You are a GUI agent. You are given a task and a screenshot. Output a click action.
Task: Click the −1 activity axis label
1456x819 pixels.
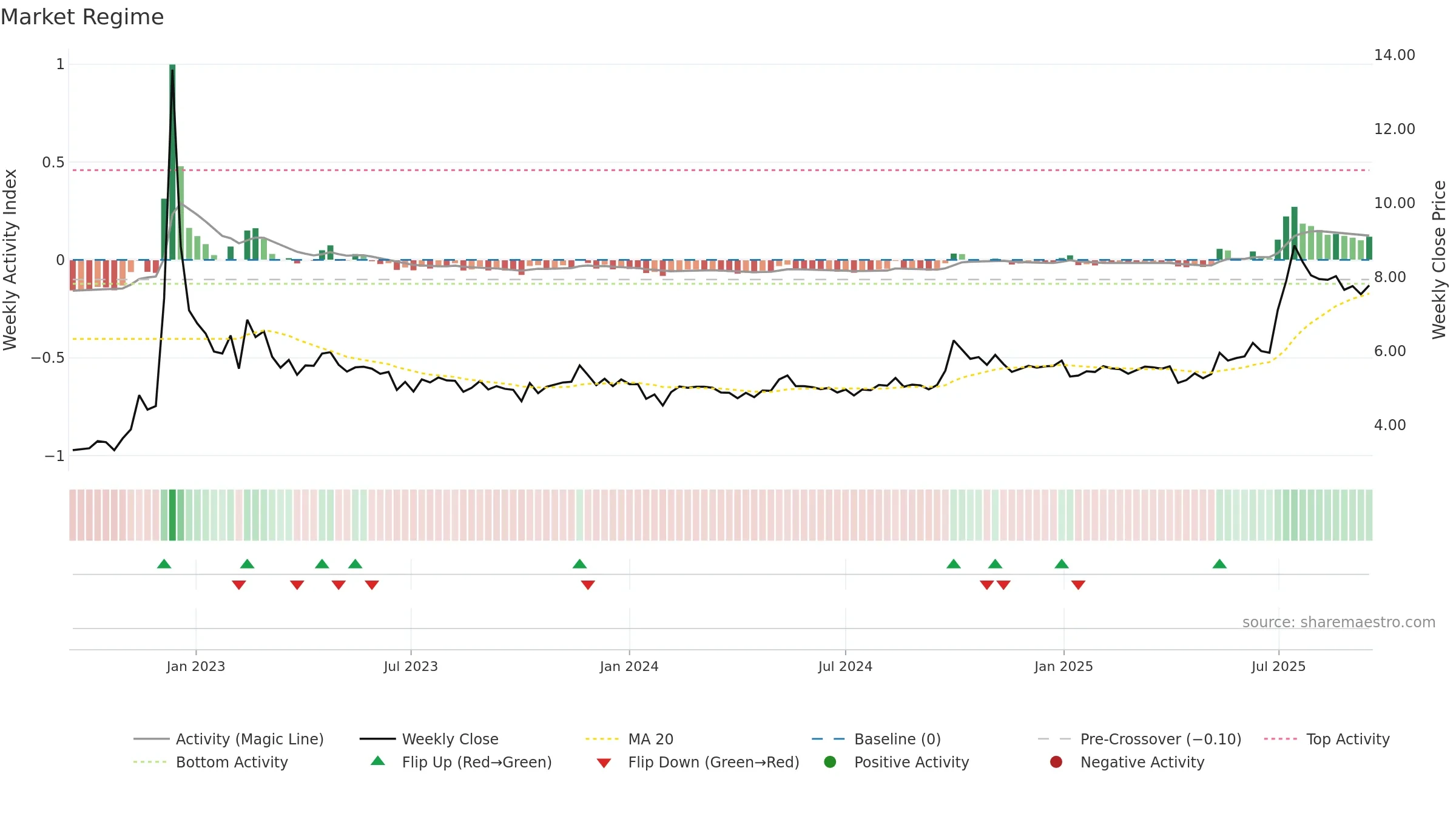(x=55, y=456)
